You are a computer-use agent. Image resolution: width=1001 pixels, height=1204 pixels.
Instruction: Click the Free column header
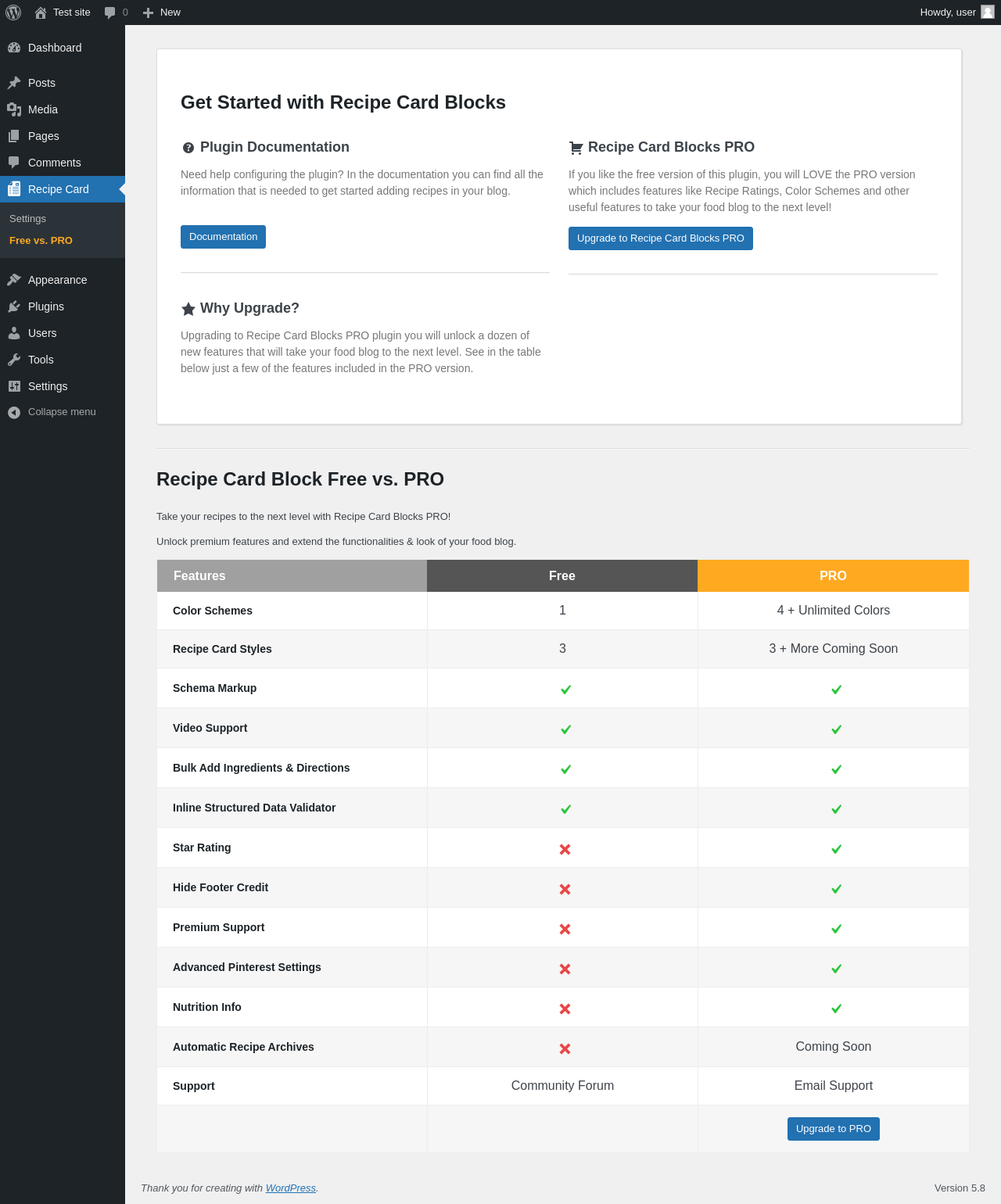562,576
